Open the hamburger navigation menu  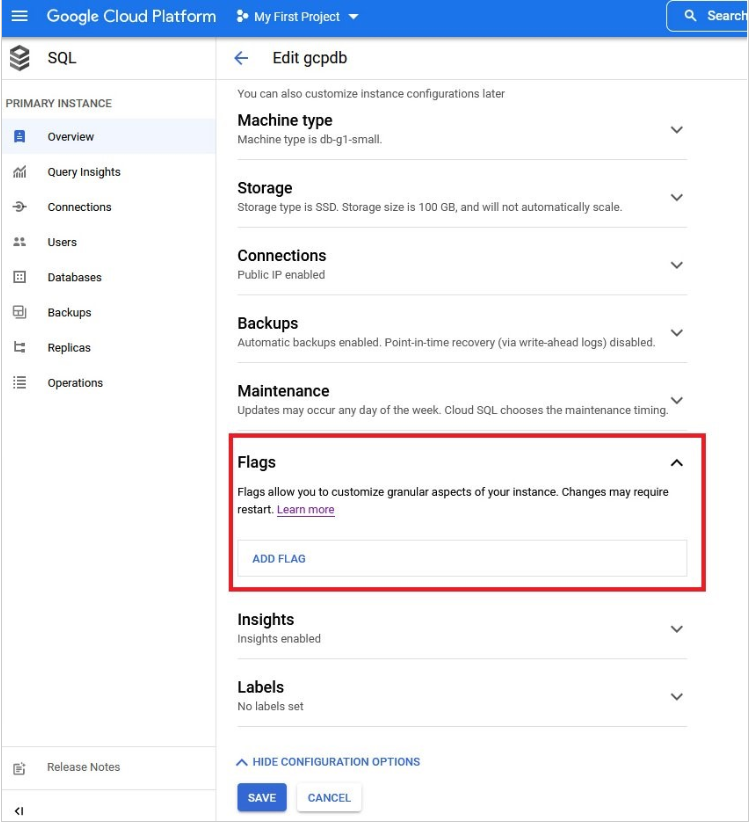coord(19,16)
